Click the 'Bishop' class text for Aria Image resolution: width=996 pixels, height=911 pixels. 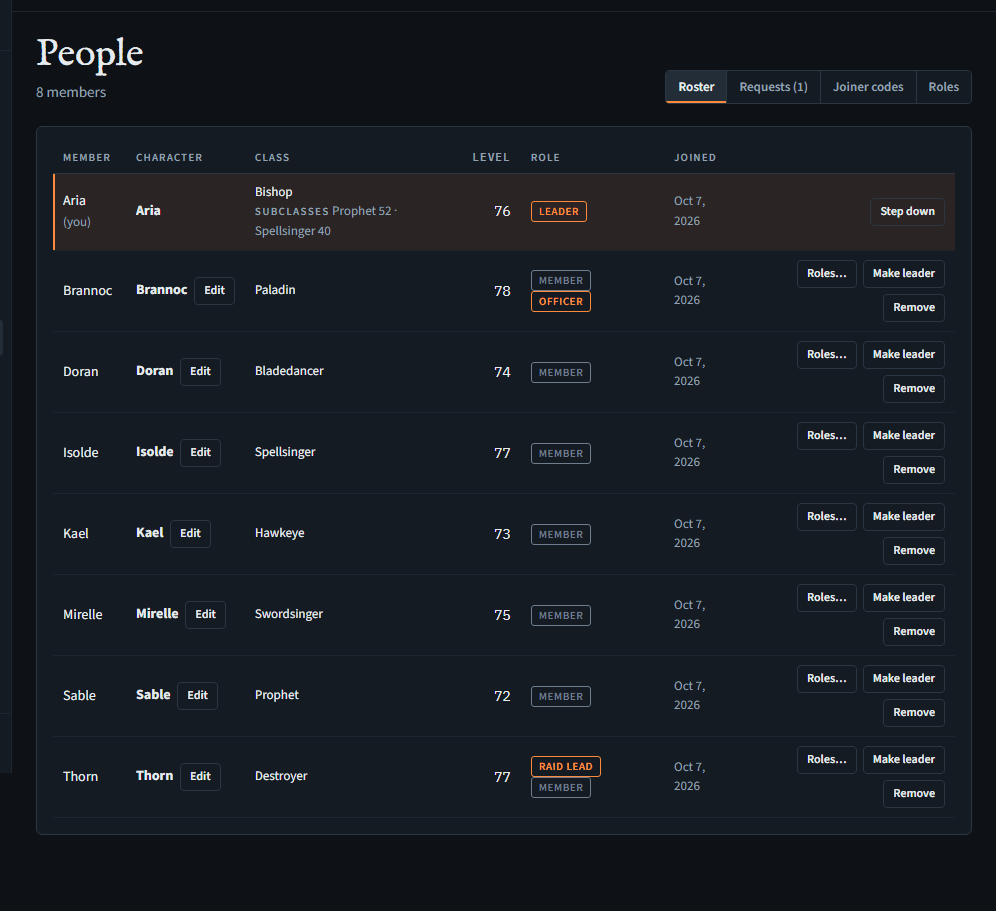point(273,192)
